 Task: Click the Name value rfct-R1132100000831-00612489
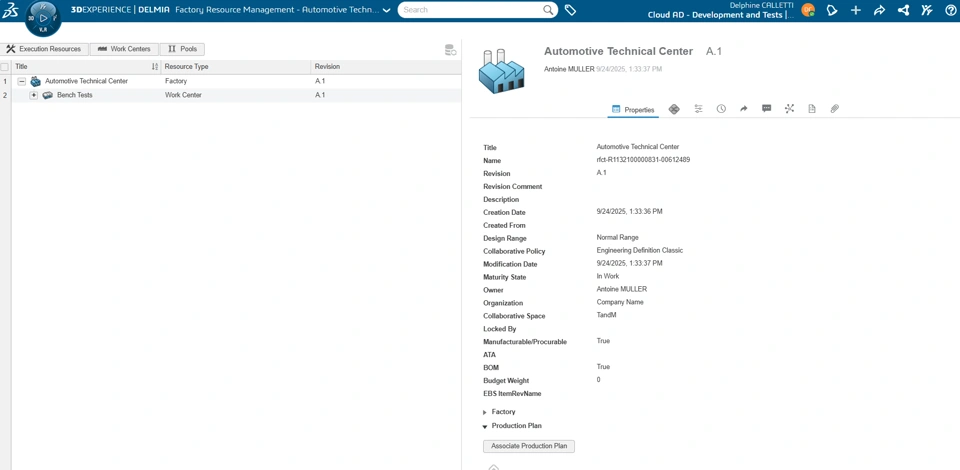point(643,160)
